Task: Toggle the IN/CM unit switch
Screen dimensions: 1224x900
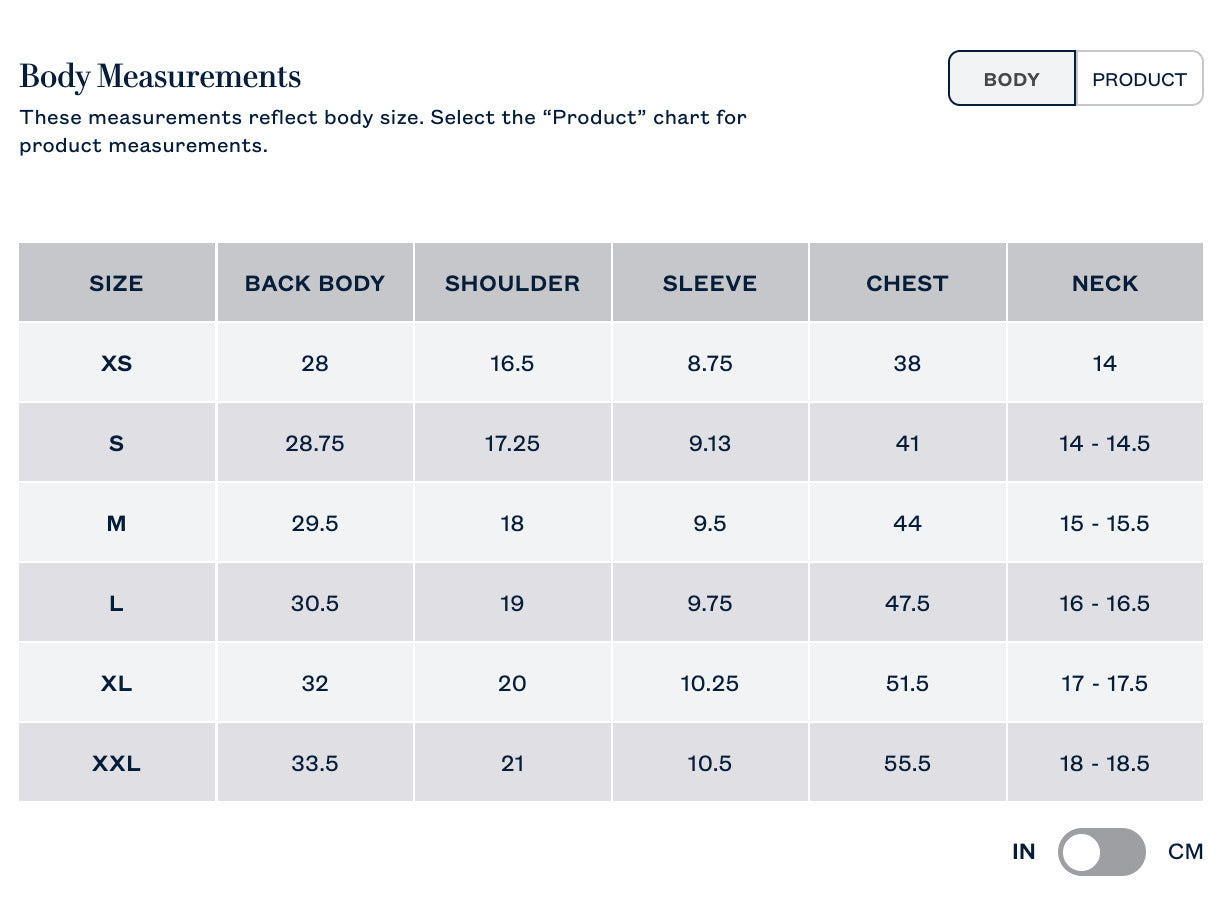Action: (1101, 852)
